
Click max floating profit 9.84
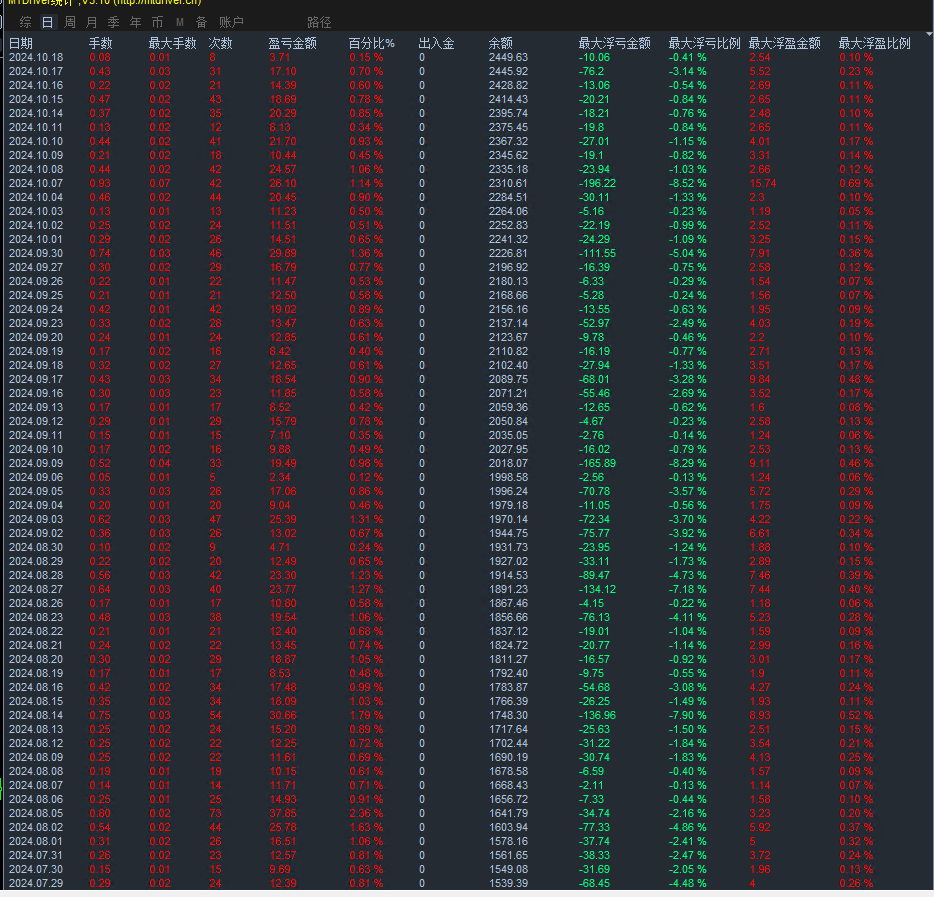(759, 379)
